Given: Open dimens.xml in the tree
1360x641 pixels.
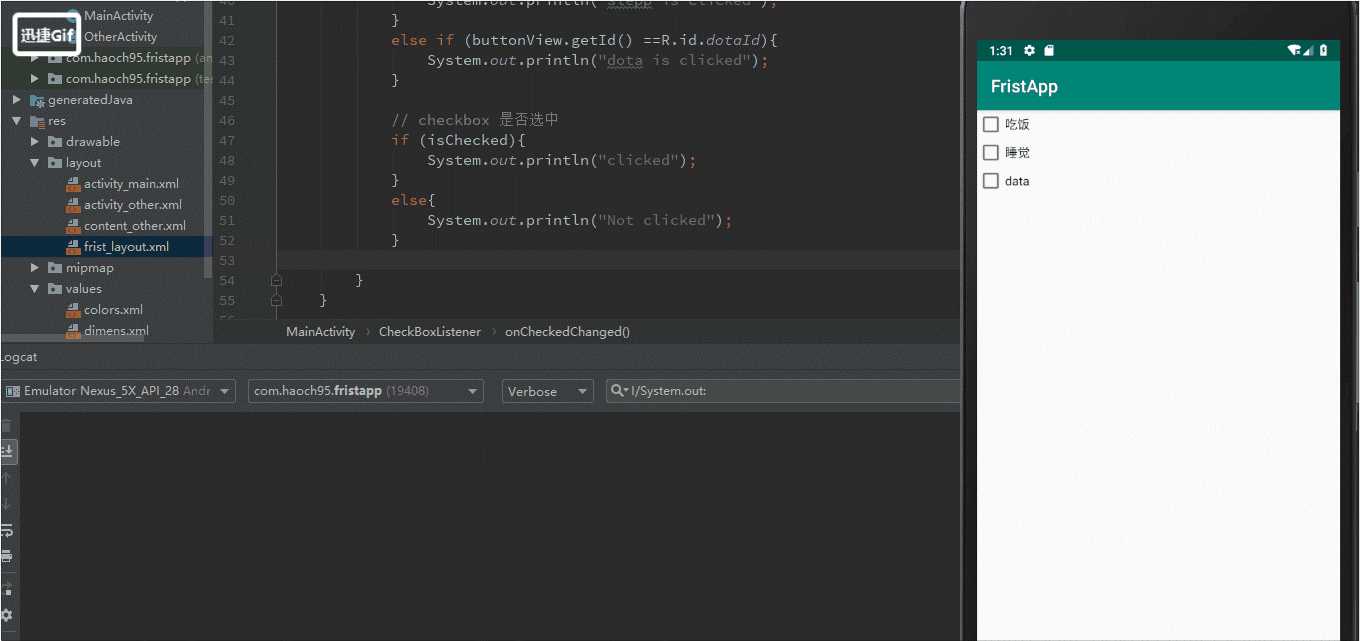Looking at the screenshot, I should pos(116,331).
